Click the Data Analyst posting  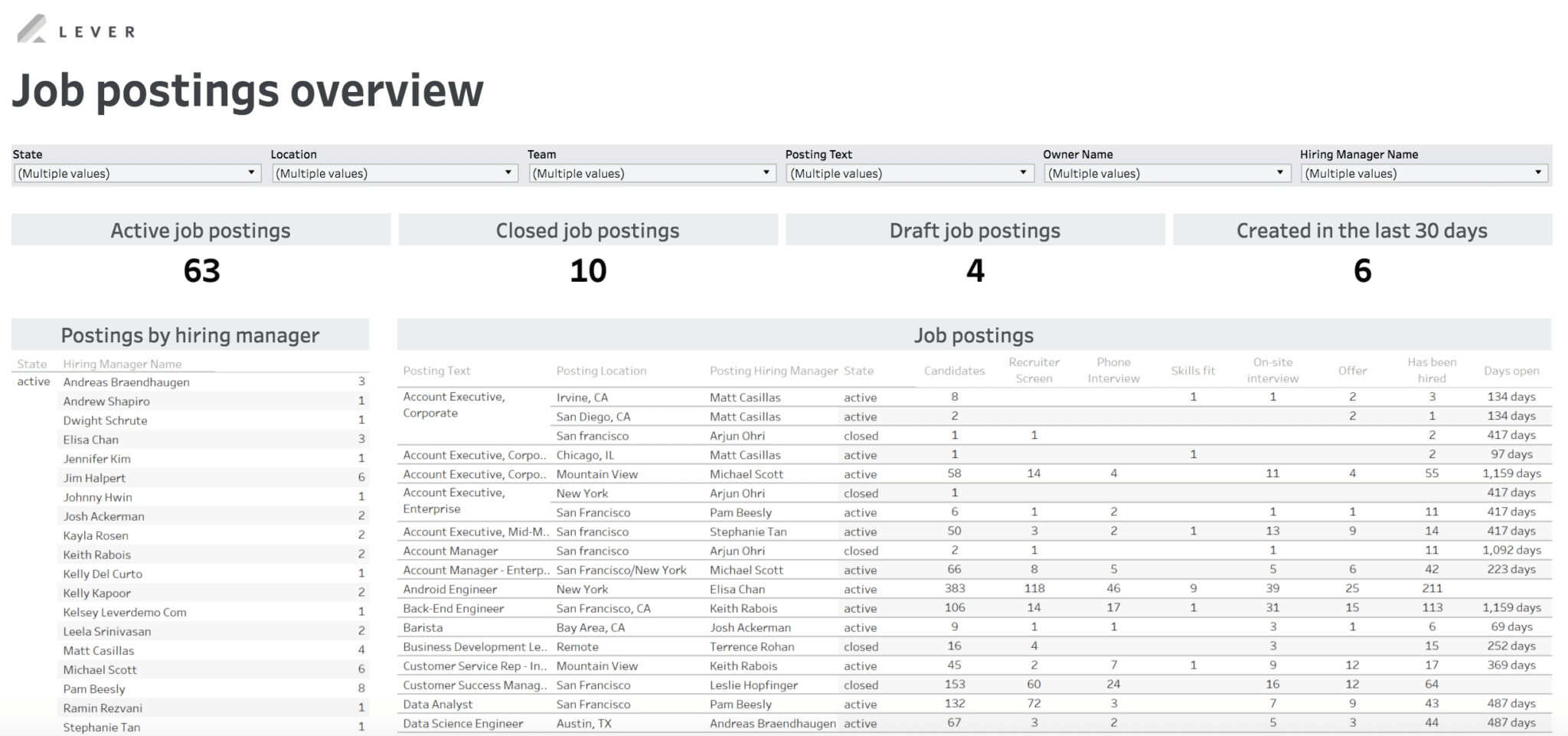pyautogui.click(x=438, y=704)
